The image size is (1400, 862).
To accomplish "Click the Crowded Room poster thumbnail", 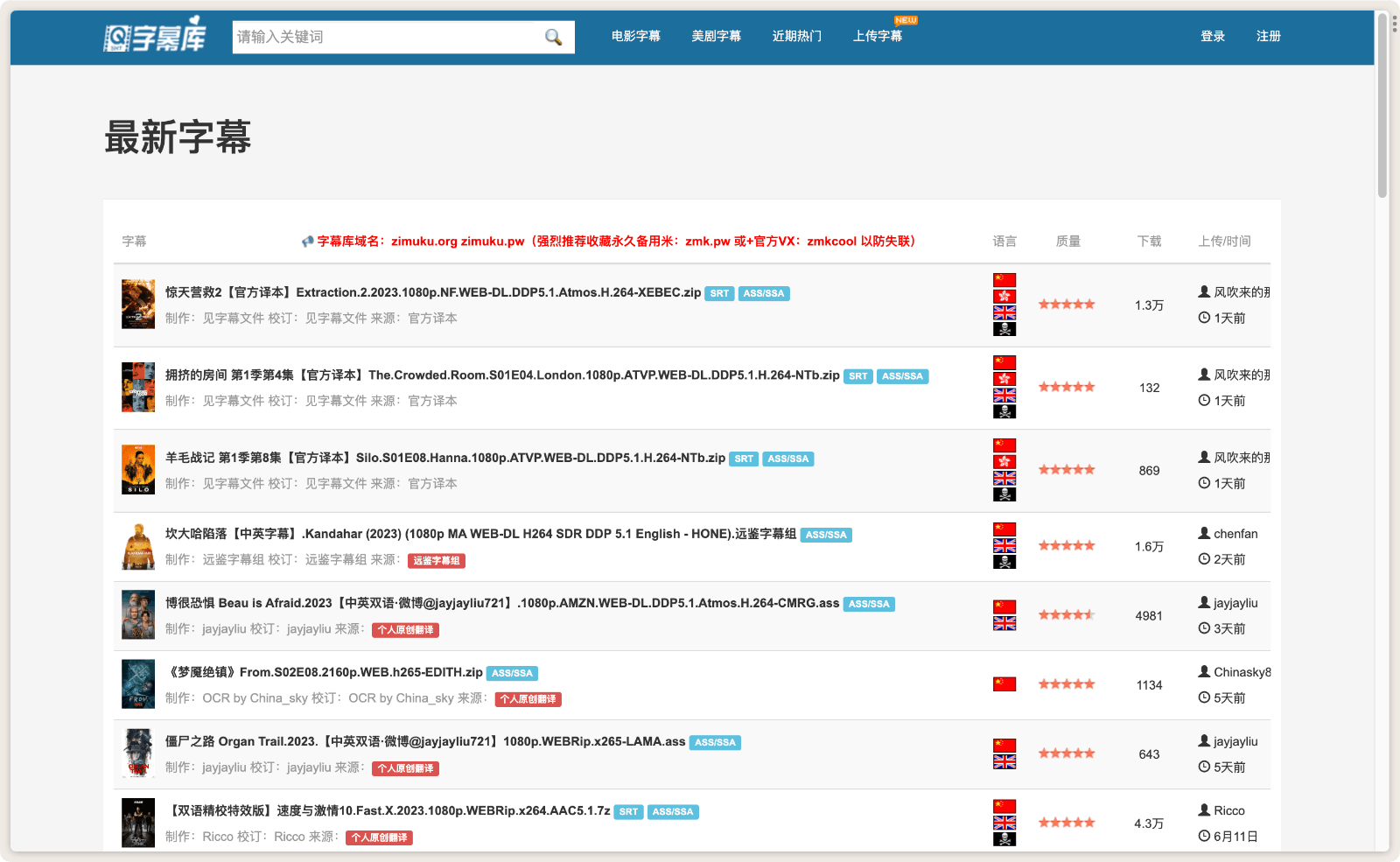I will click(138, 387).
